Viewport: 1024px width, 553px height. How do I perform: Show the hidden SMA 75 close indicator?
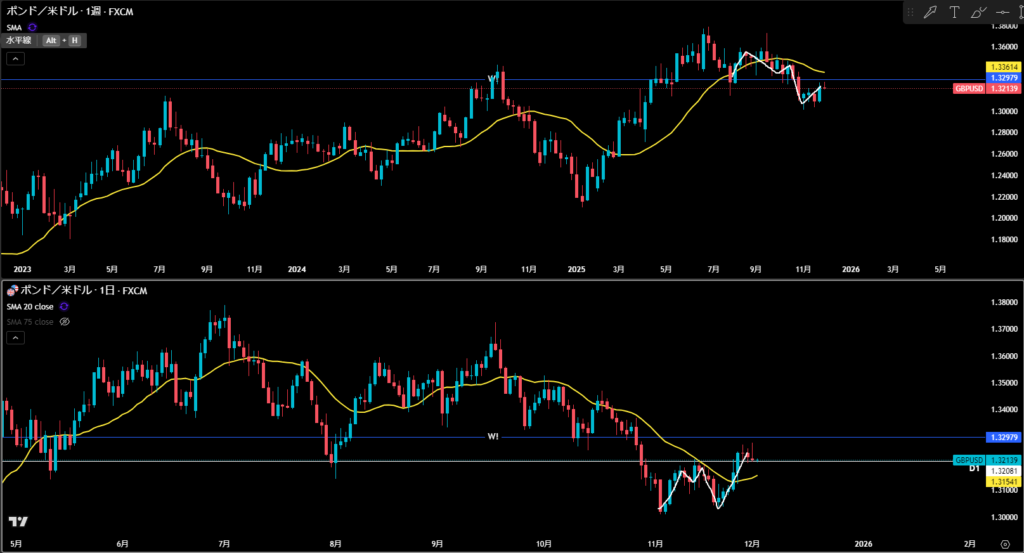(x=65, y=322)
